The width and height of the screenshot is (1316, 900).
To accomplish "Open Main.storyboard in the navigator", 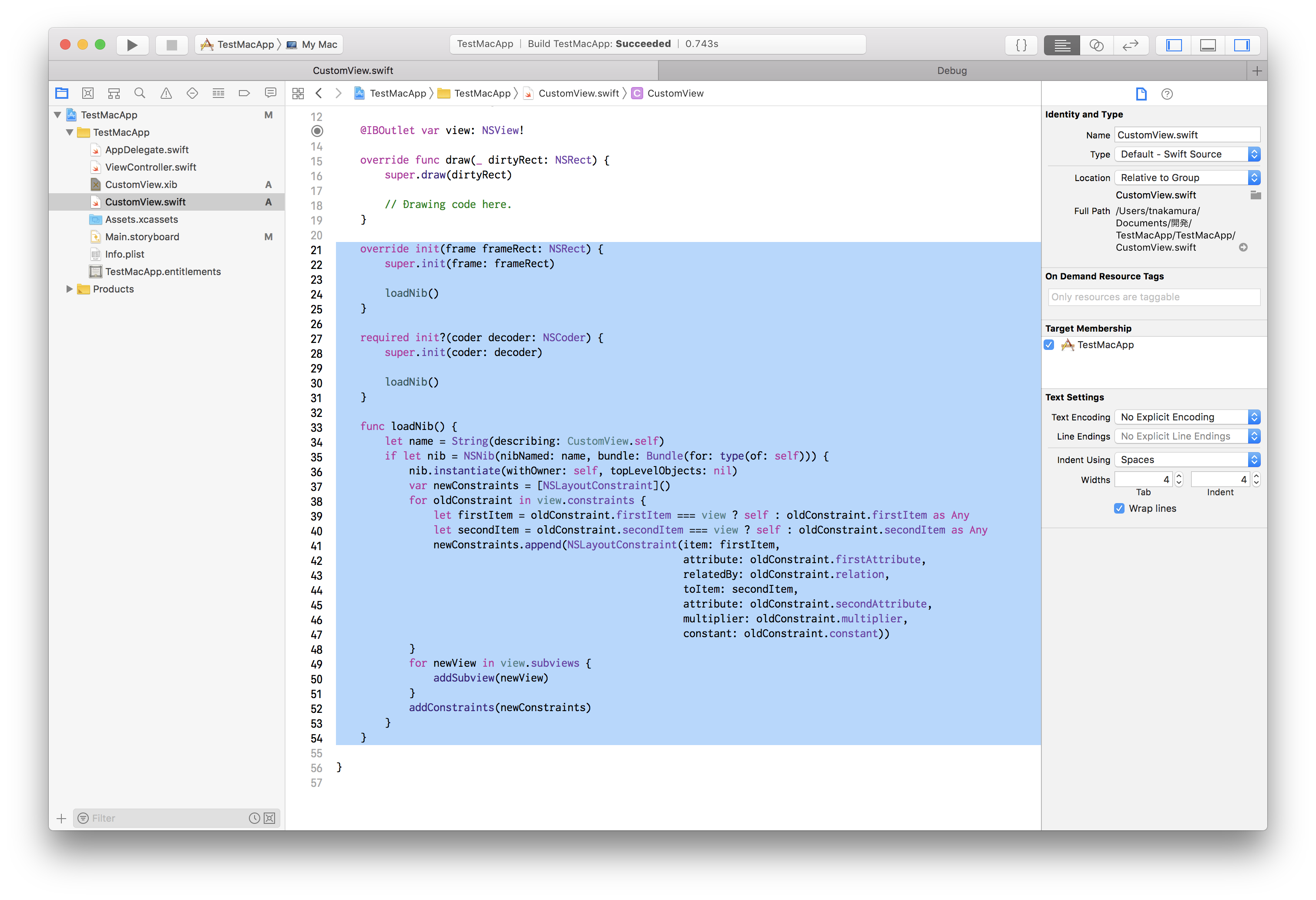I will tap(142, 237).
